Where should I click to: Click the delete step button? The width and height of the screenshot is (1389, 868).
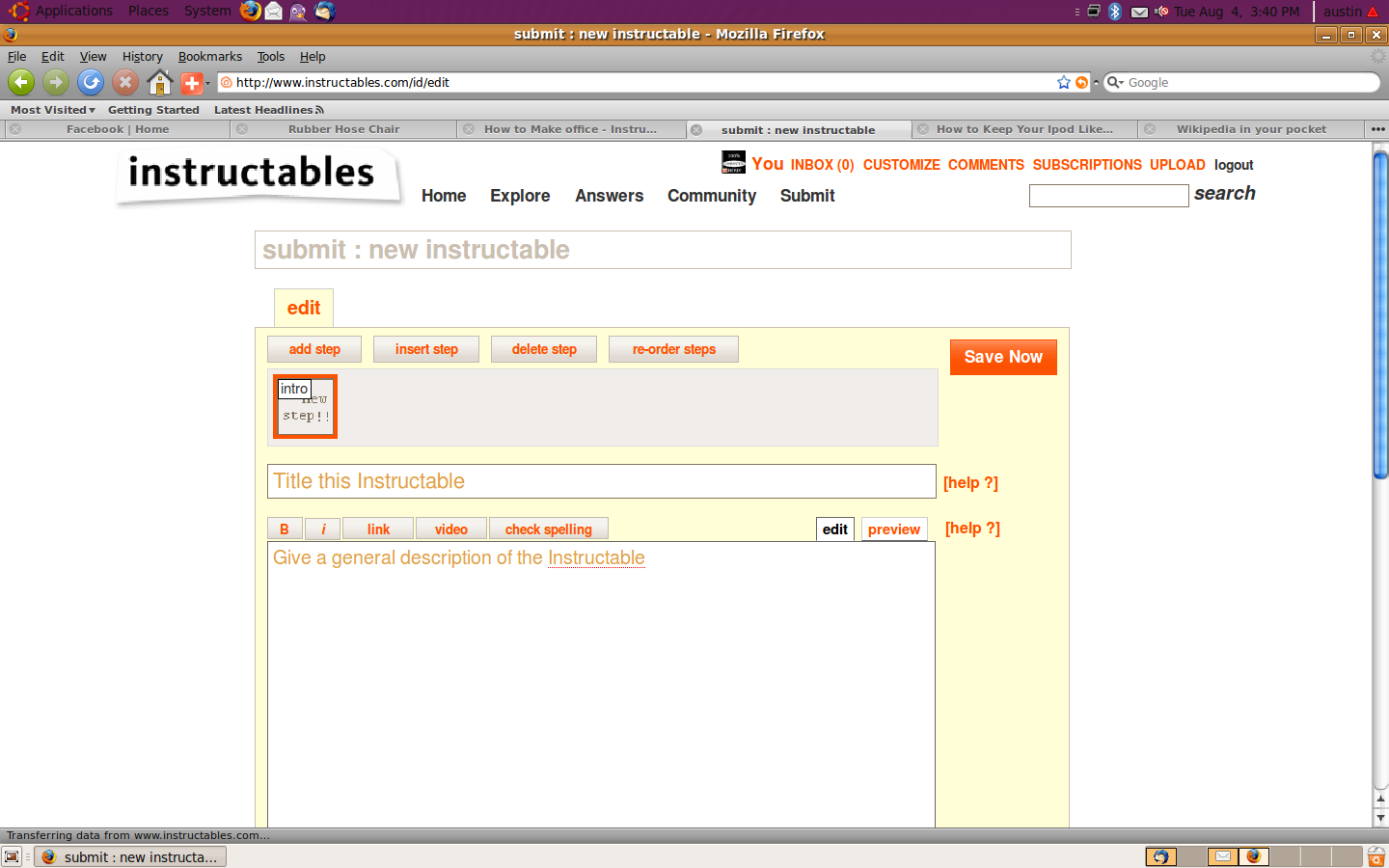544,349
